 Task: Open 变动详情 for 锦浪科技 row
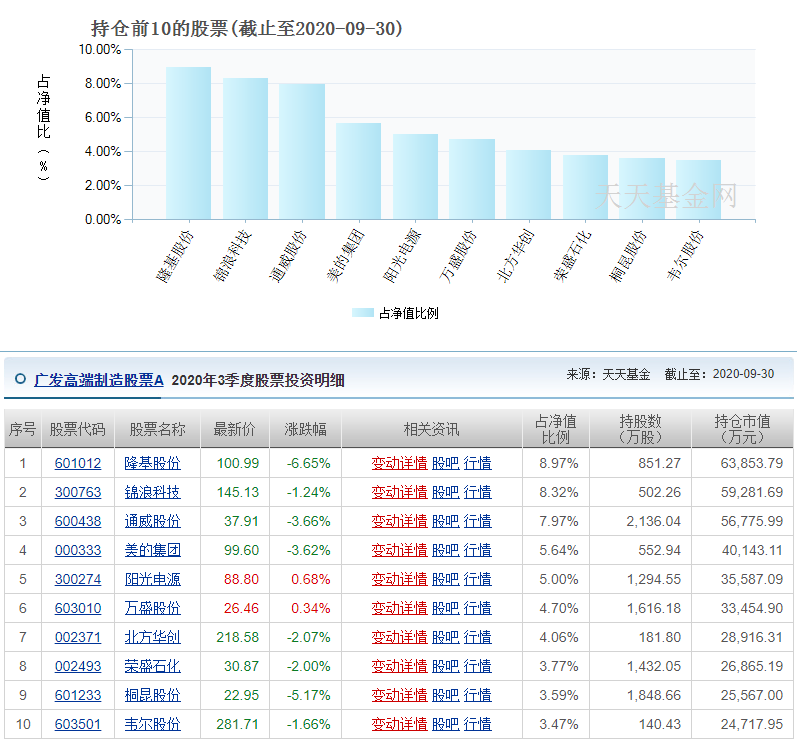pos(399,492)
